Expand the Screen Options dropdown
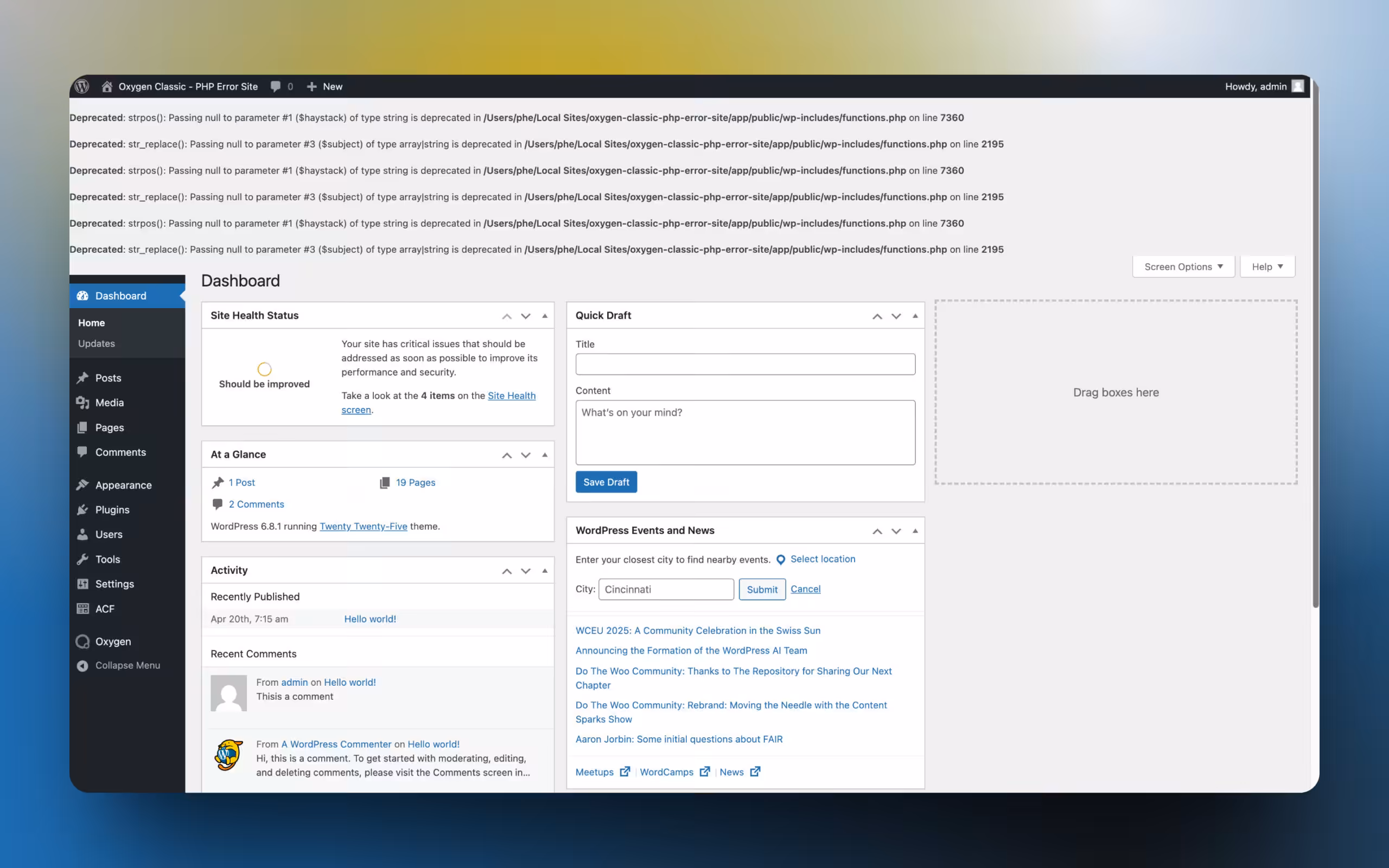Screen dimensions: 1389x868 point(1183,266)
